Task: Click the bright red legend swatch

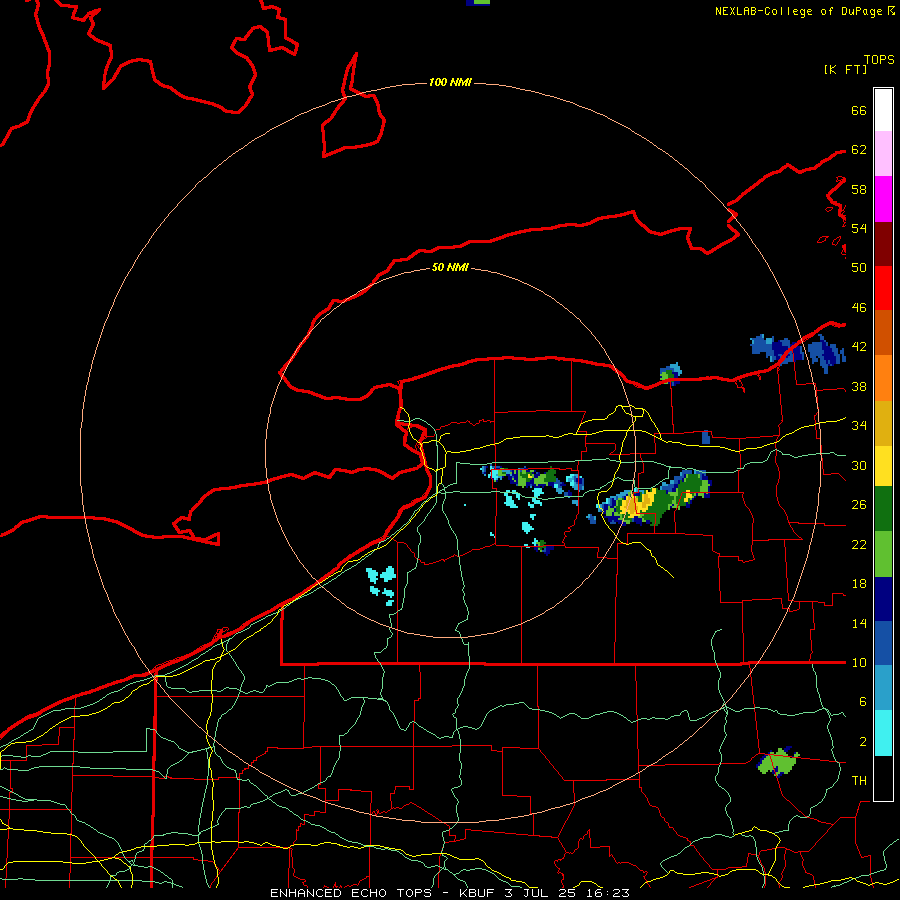Action: point(883,288)
